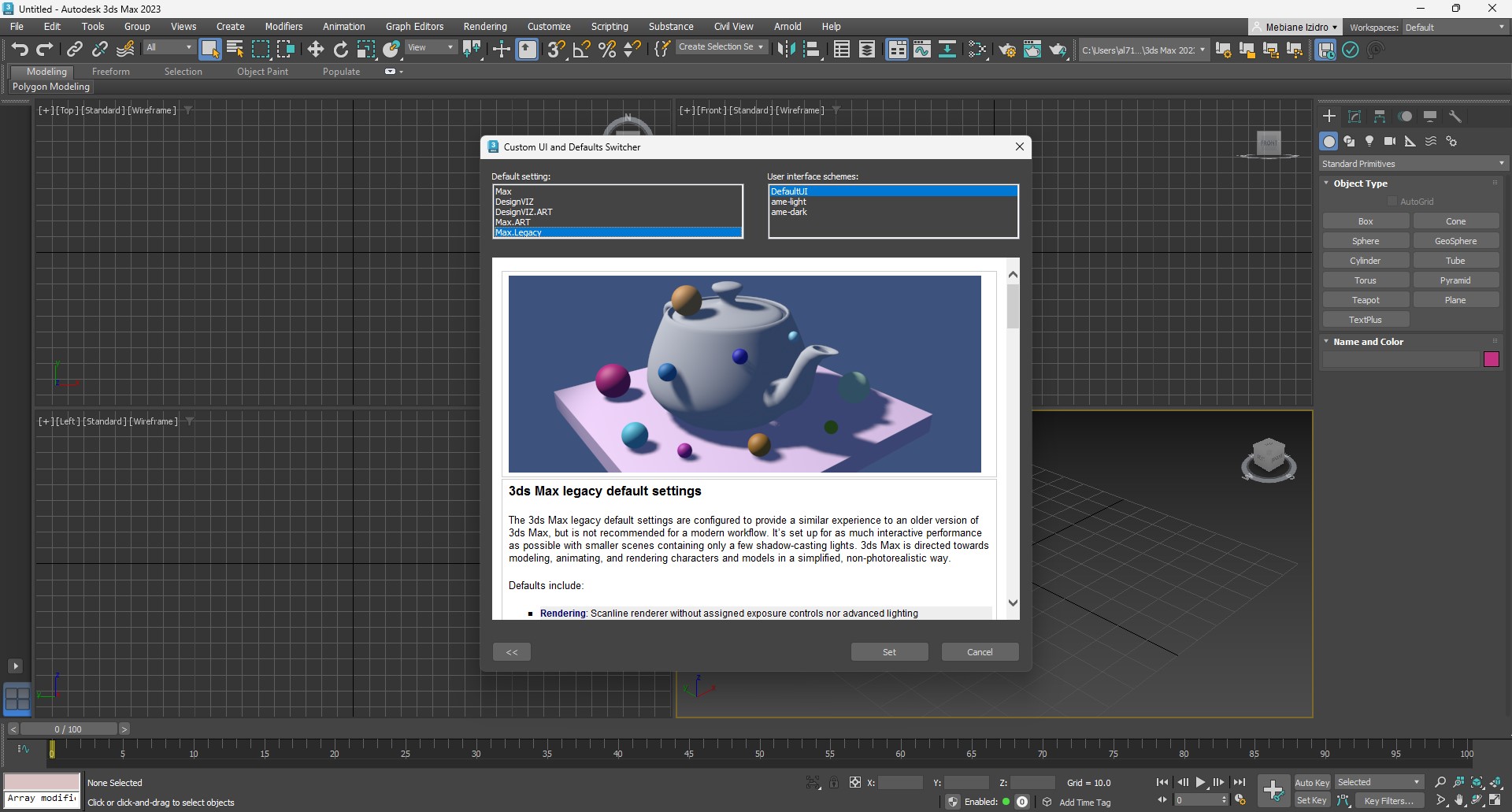This screenshot has height=812, width=1512.
Task: Select the Rotate tool icon
Action: point(340,50)
